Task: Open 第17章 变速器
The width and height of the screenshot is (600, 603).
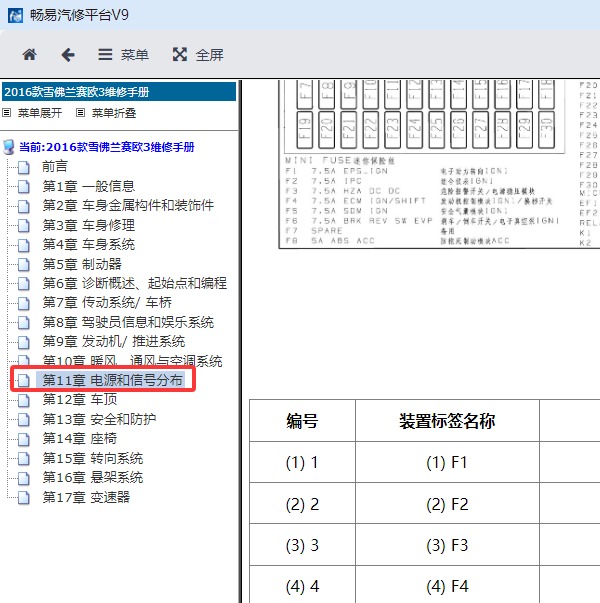Action: click(x=86, y=497)
